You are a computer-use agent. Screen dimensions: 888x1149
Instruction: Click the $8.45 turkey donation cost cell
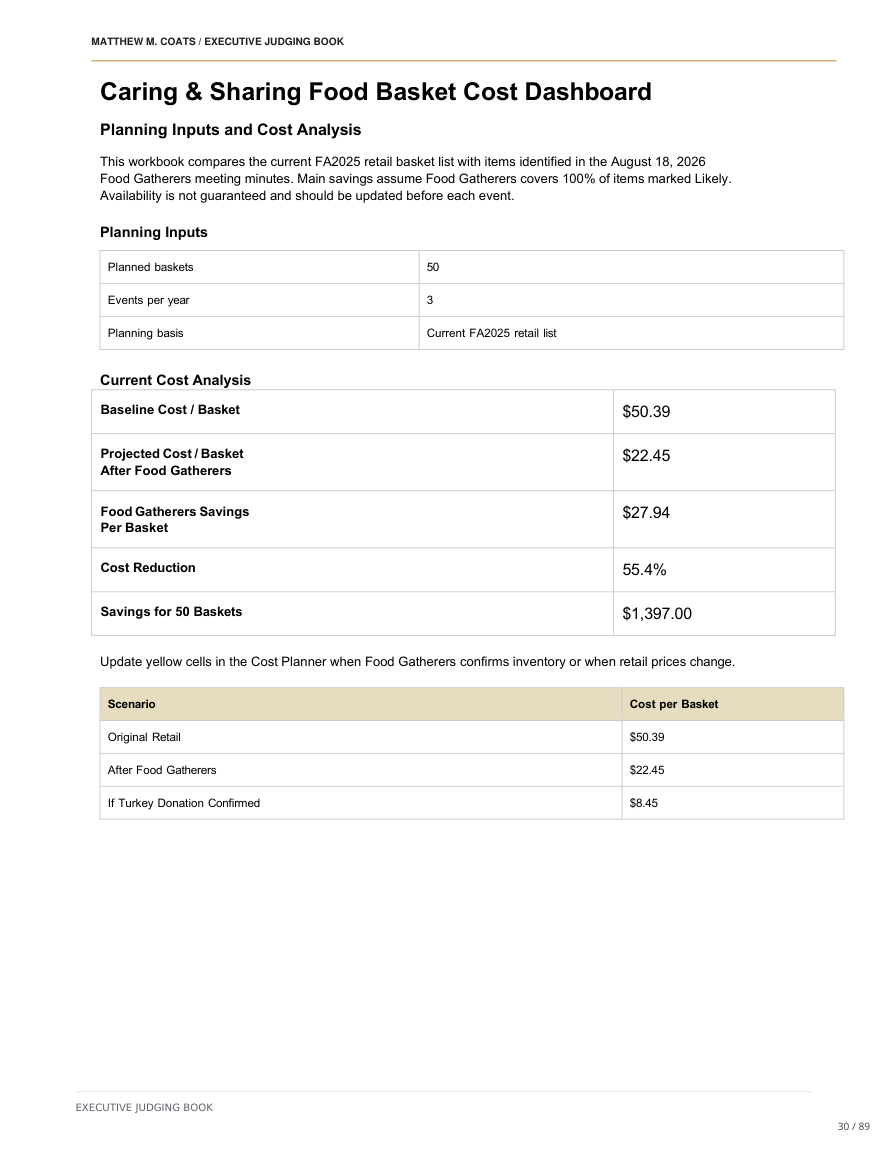[x=733, y=803]
